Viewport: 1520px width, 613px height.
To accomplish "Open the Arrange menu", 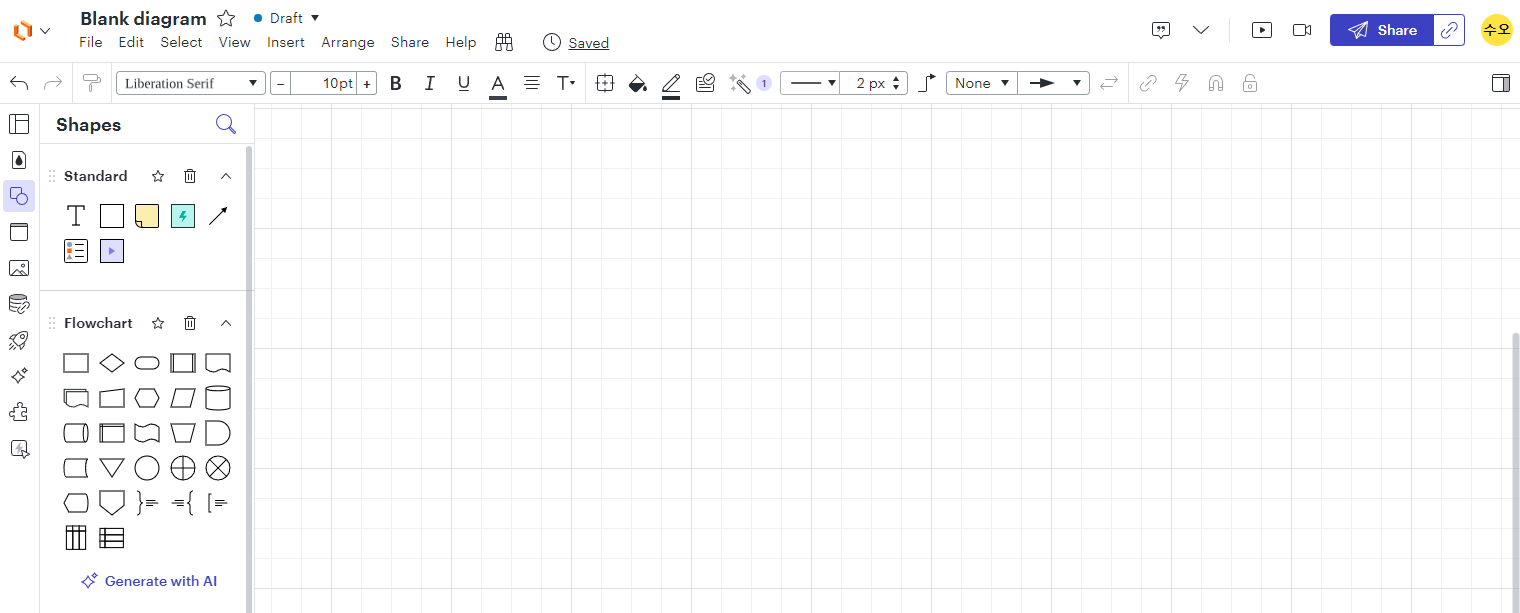I will (x=348, y=42).
